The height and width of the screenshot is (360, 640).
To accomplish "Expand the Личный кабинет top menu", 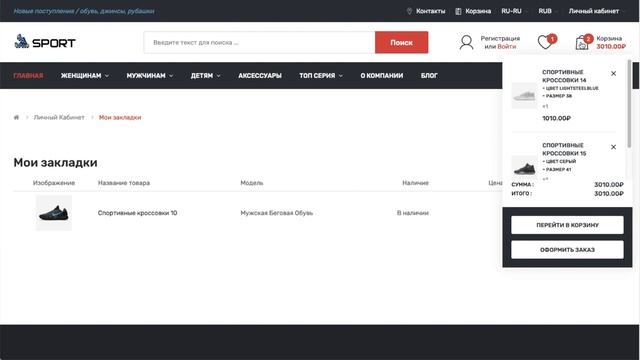I will [x=596, y=11].
